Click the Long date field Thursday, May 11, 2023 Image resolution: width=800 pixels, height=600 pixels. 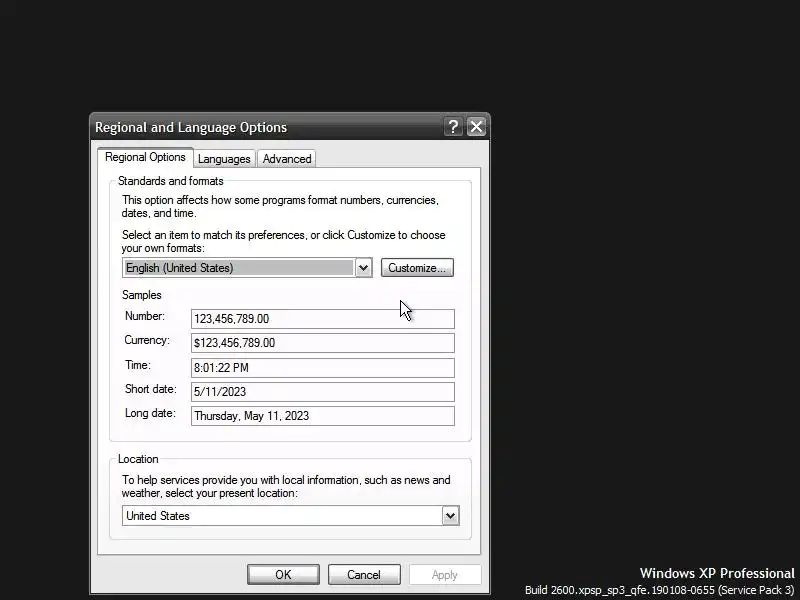322,416
